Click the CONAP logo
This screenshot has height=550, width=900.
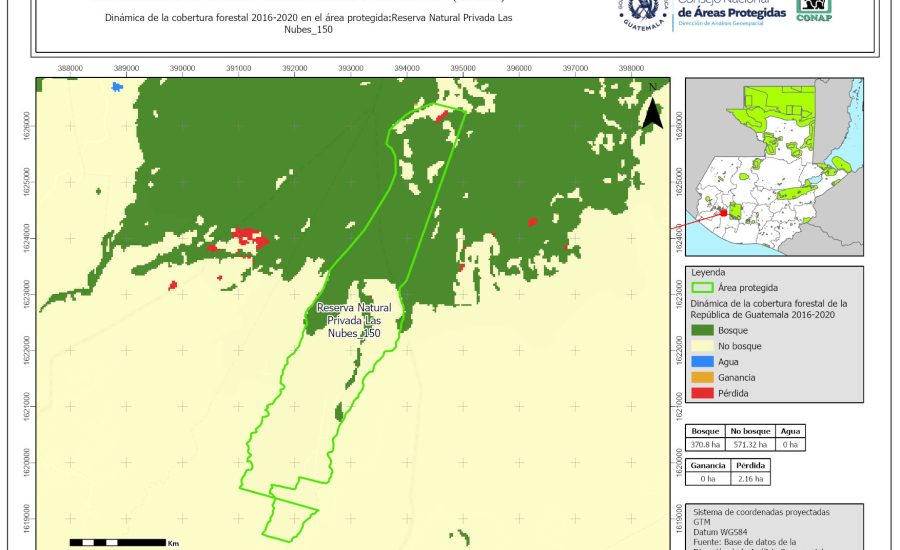(813, 10)
